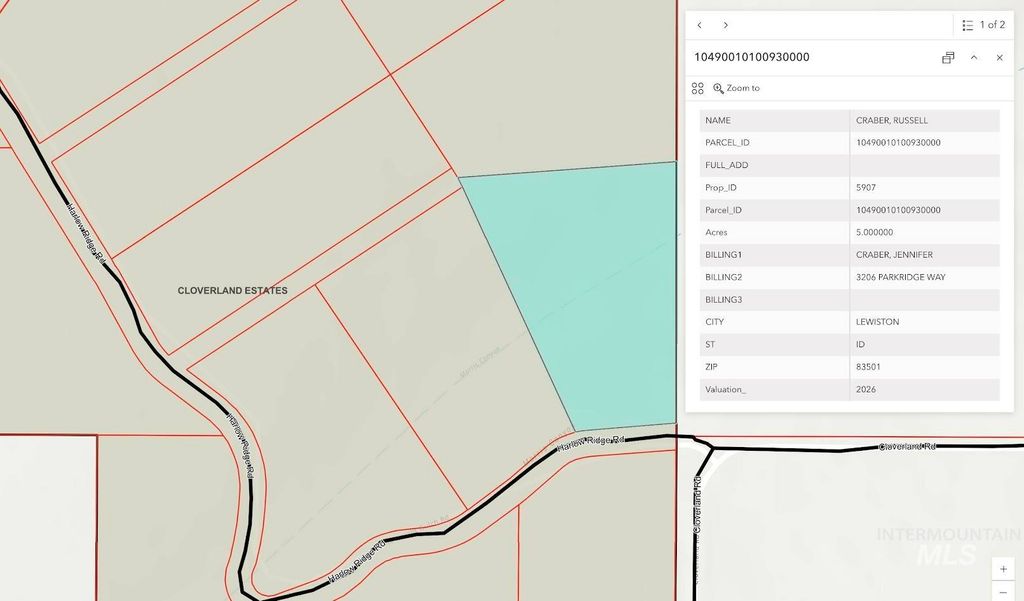Open the feature list showing 1 of 2
This screenshot has width=1024, height=601.
(x=983, y=25)
